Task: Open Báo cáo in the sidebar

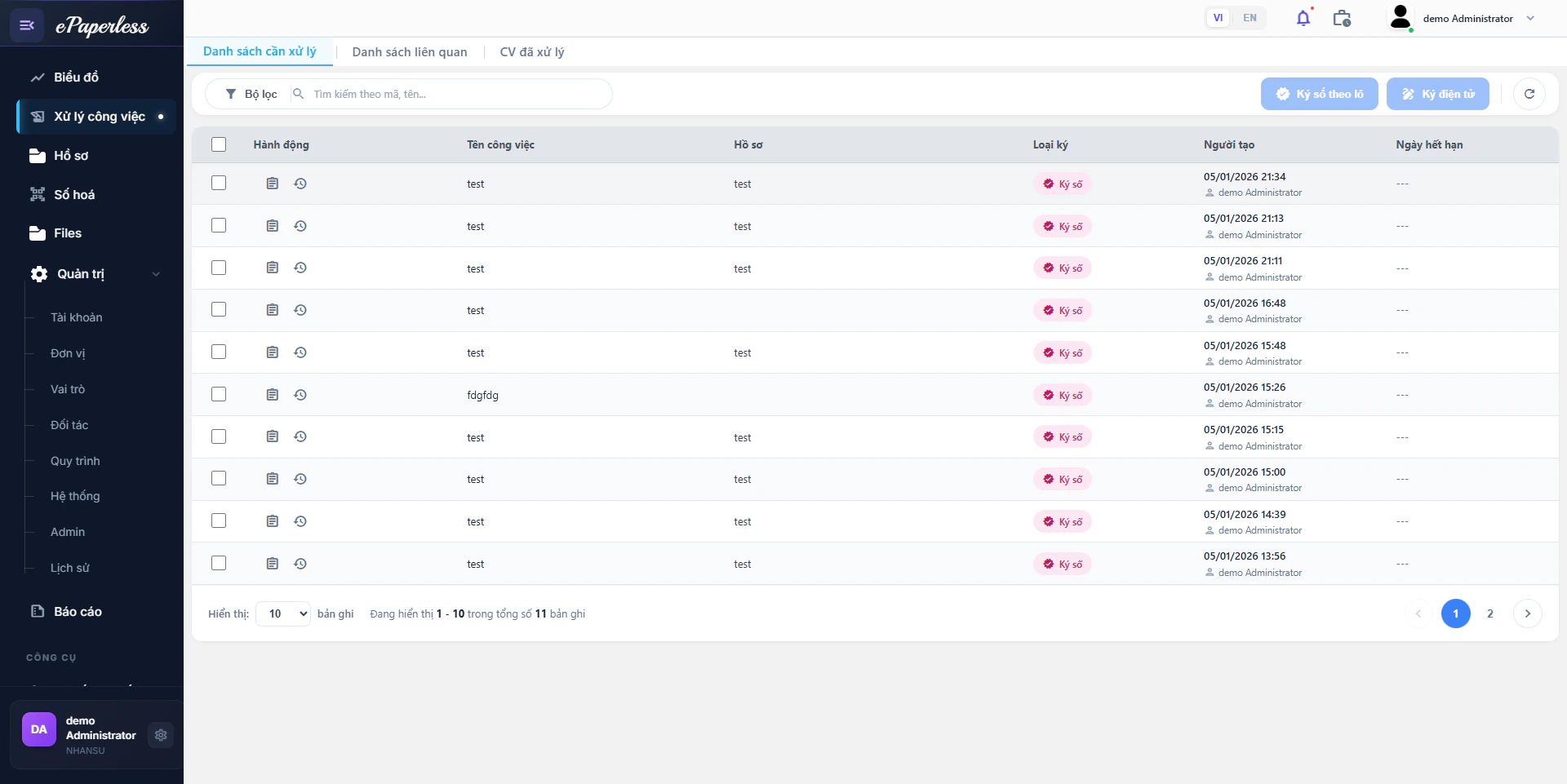Action: coord(96,612)
